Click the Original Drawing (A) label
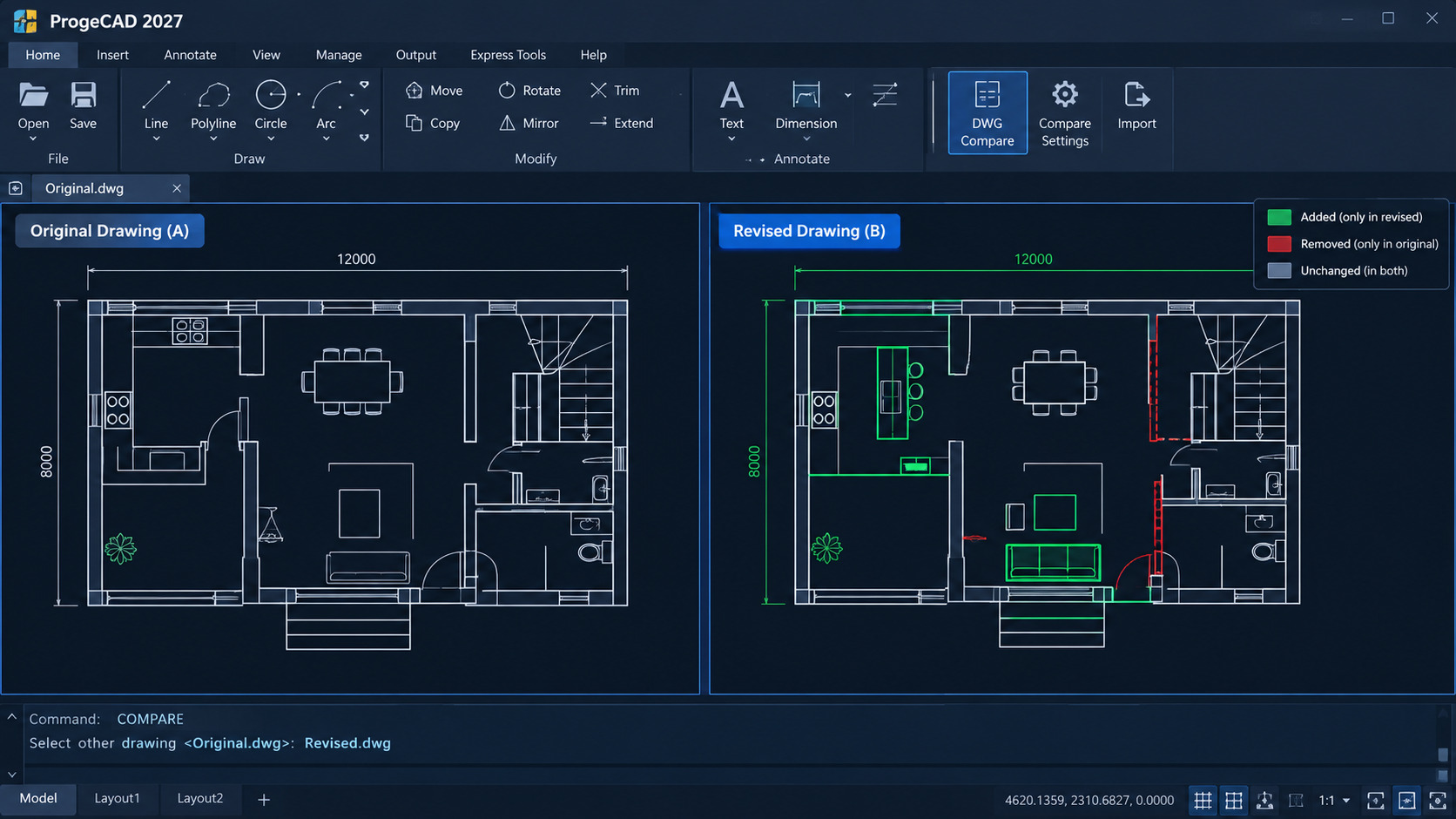This screenshot has width=1456, height=819. (x=110, y=231)
